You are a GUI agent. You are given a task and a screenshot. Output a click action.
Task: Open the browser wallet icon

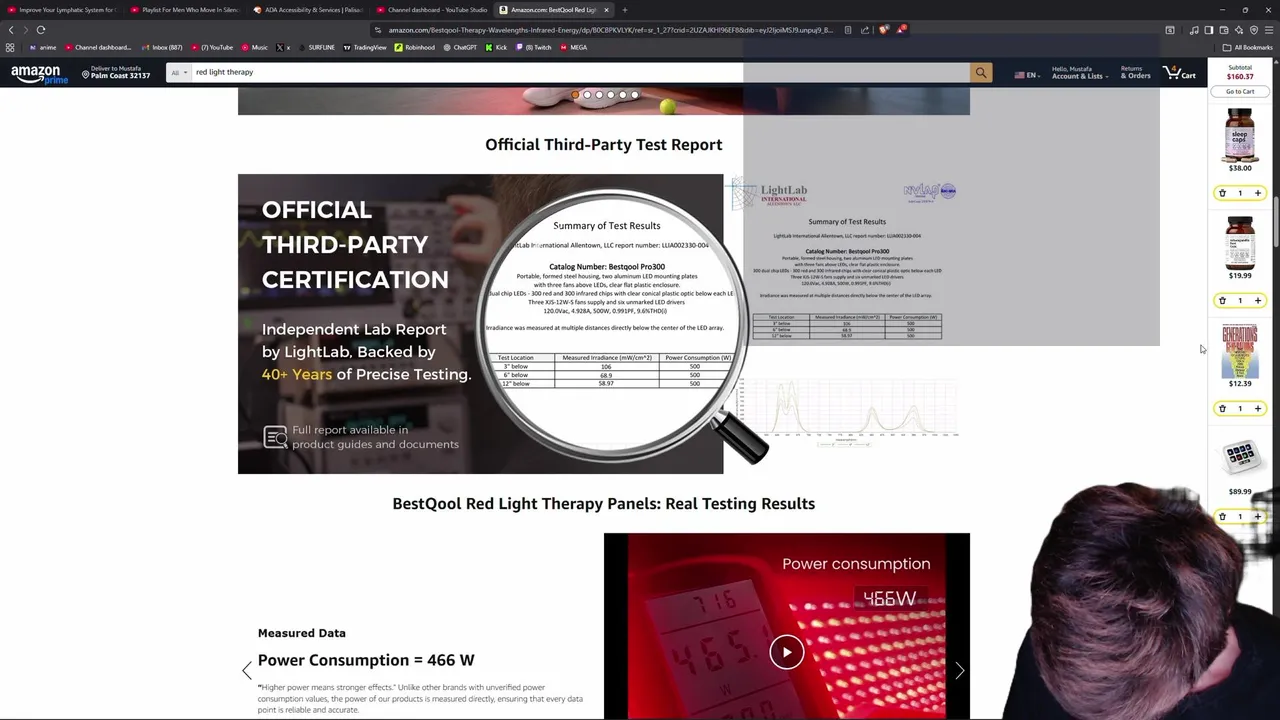(1224, 30)
